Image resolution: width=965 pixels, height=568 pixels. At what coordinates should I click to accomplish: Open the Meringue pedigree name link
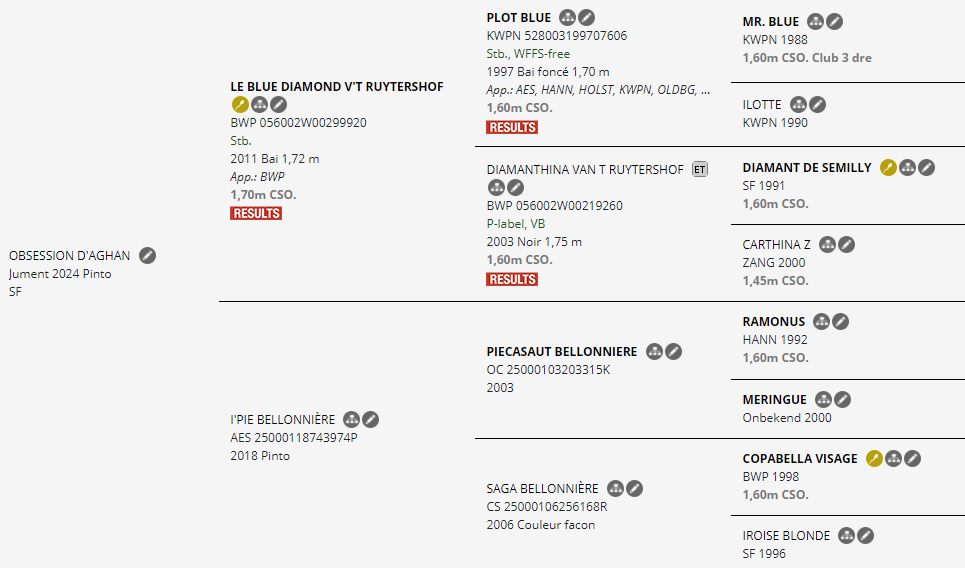click(x=774, y=399)
